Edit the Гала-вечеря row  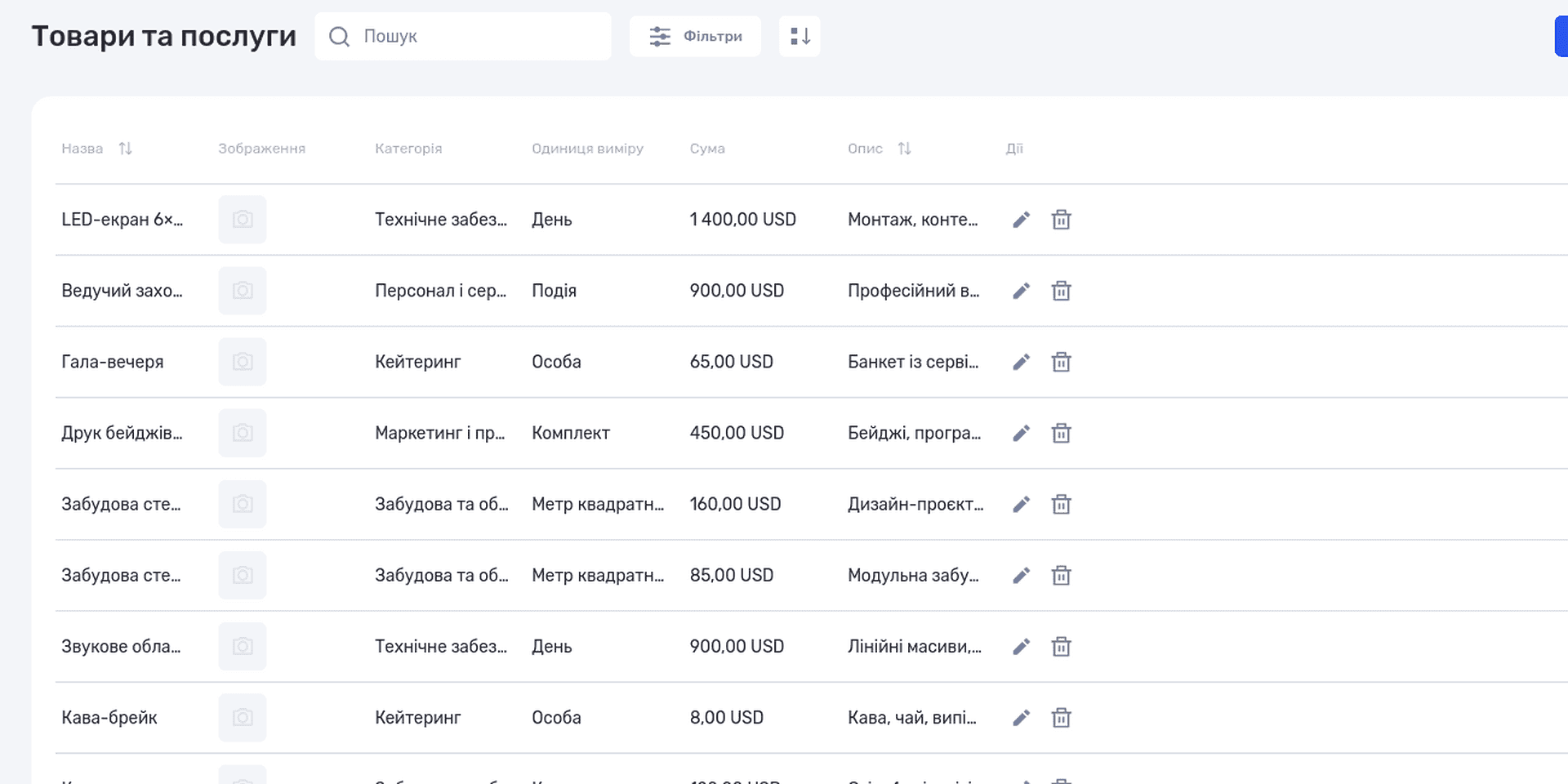tap(1021, 362)
